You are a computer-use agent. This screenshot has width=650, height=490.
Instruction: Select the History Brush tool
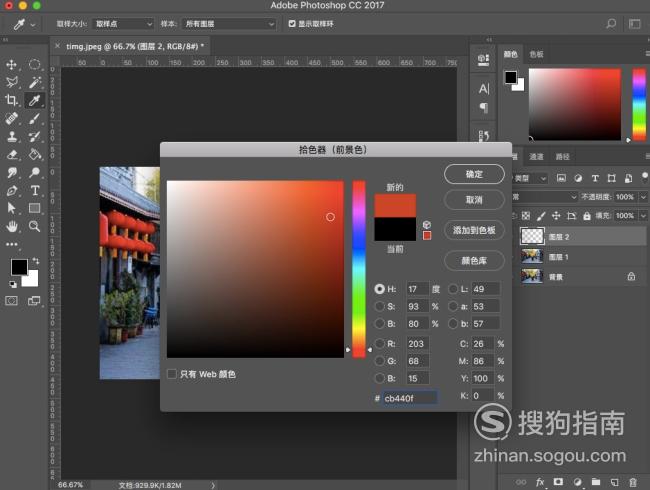34,136
